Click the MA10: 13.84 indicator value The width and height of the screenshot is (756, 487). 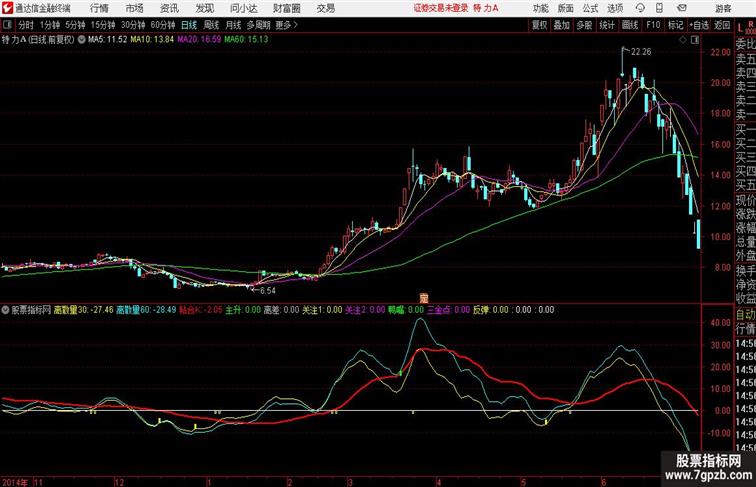(x=152, y=40)
